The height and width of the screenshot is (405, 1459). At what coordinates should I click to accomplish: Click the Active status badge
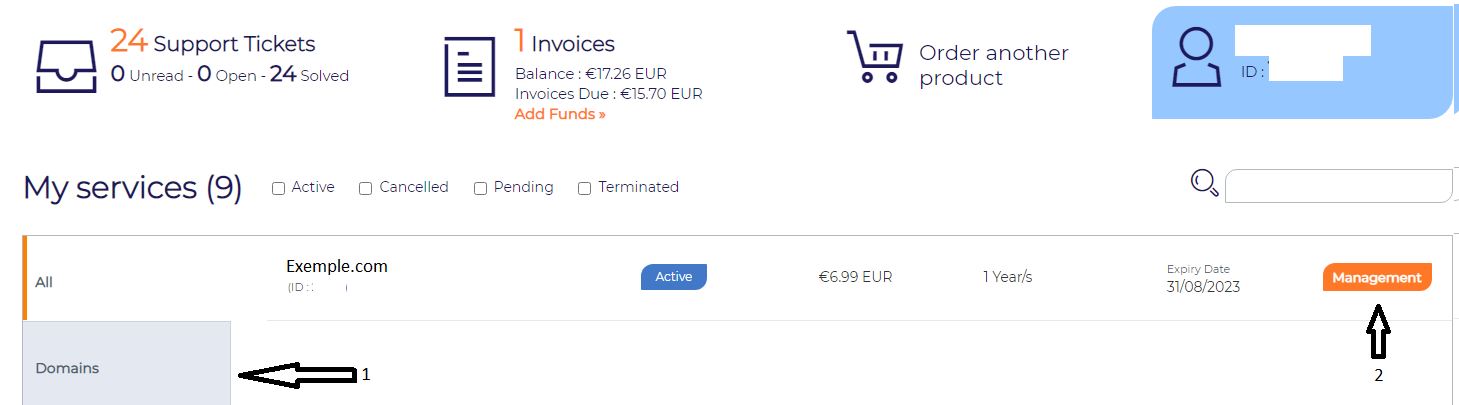coord(674,277)
